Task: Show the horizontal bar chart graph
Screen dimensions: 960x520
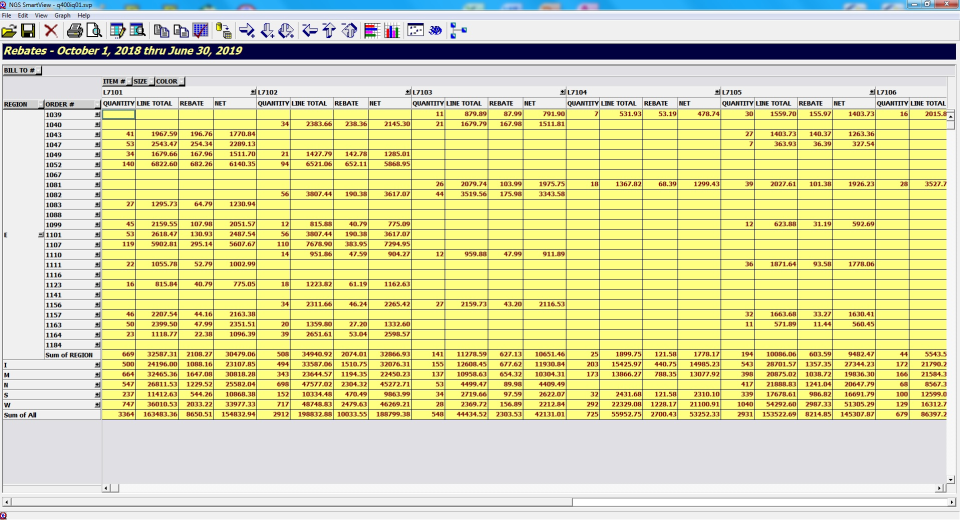Action: (x=372, y=31)
